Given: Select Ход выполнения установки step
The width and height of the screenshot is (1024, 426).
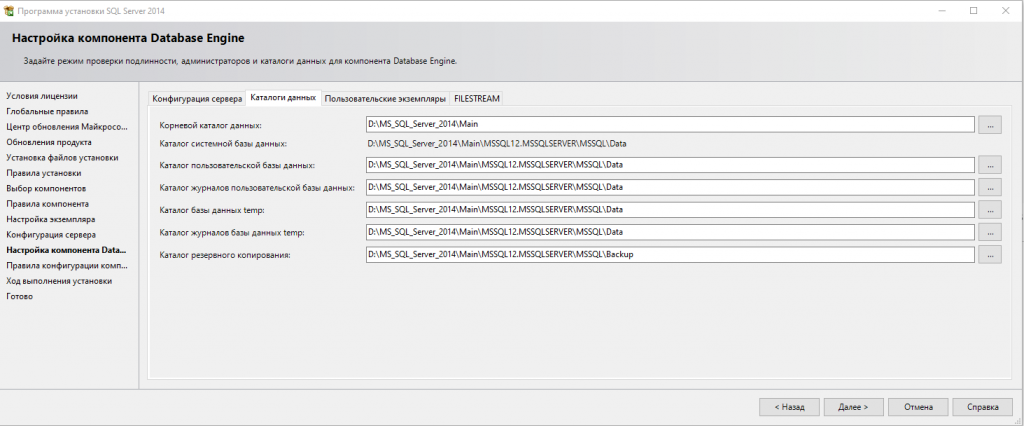Looking at the screenshot, I should pyautogui.click(x=59, y=281).
